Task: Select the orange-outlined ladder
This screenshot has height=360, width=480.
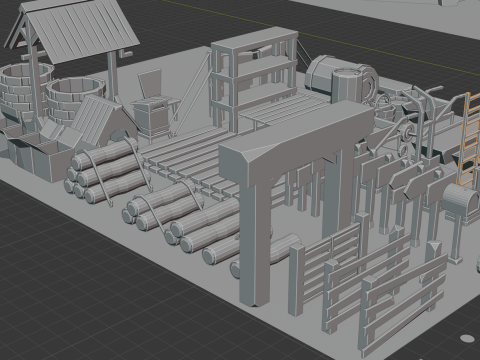Action: (x=469, y=140)
